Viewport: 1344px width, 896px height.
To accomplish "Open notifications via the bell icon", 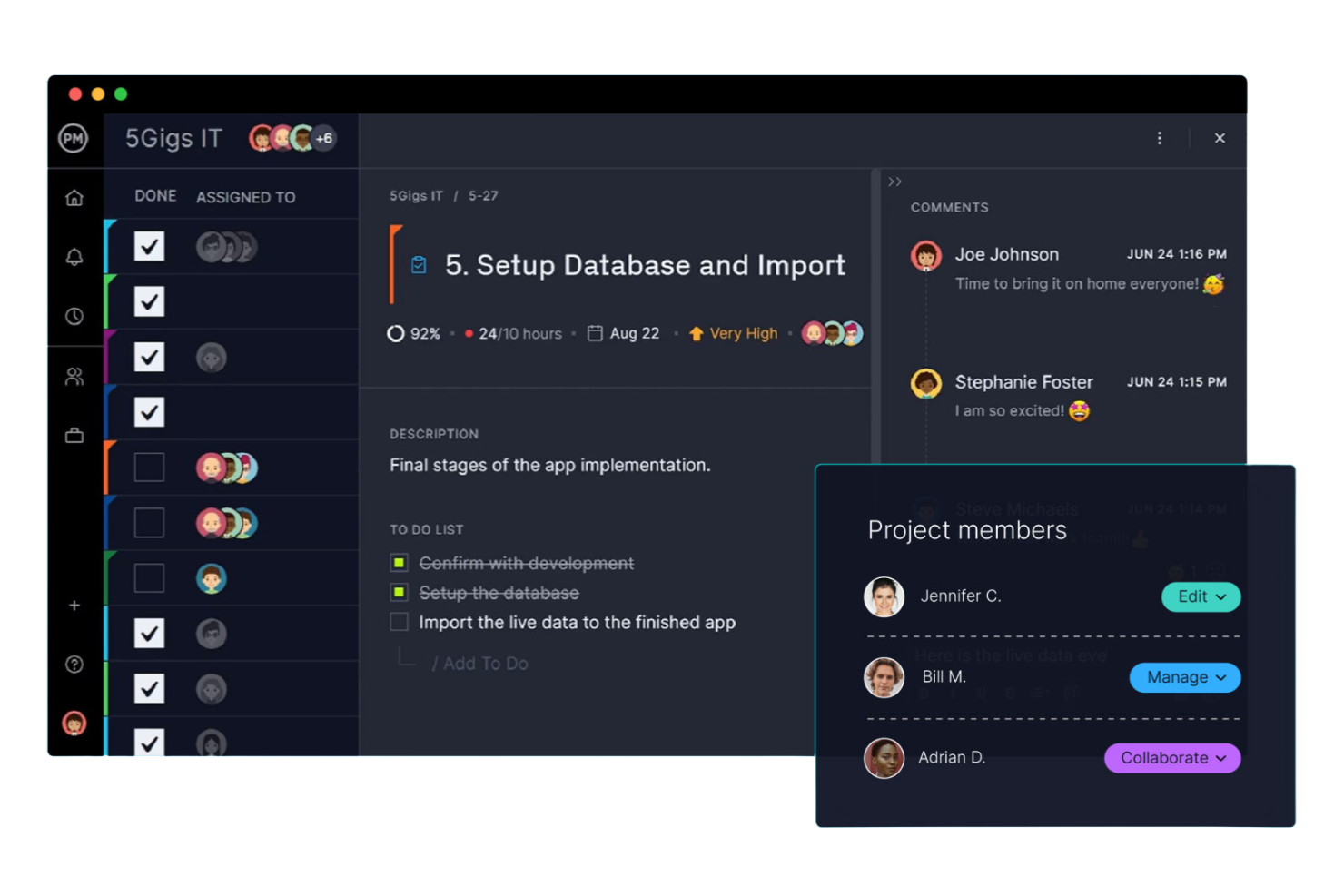I will tap(74, 257).
